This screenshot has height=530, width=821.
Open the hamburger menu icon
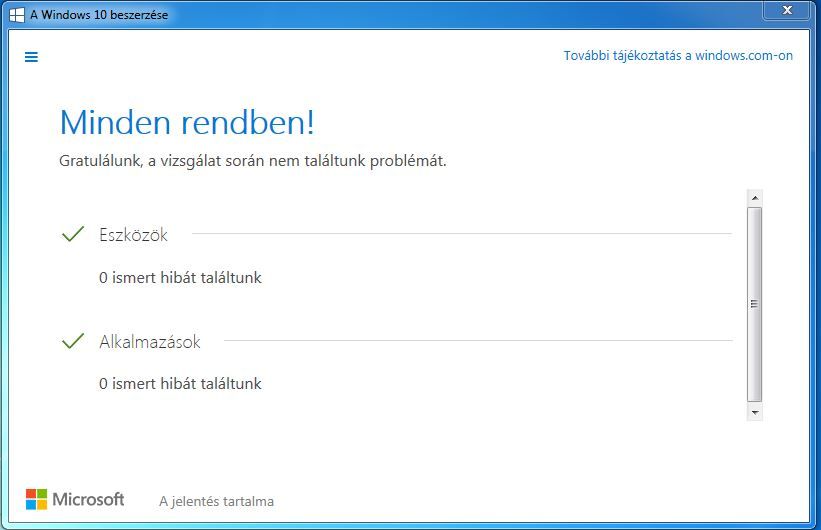(31, 57)
